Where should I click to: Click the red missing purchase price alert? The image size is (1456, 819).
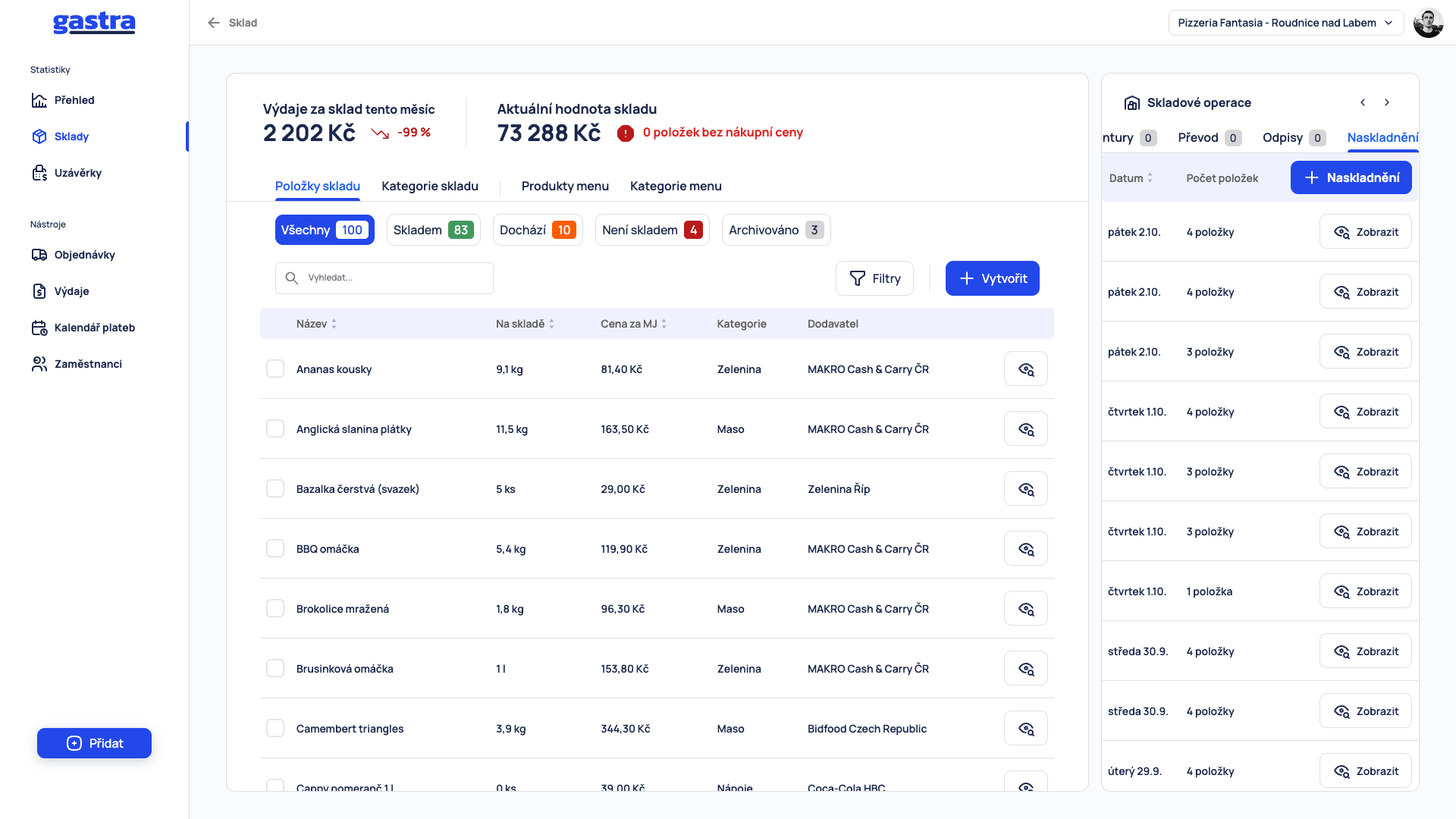[x=710, y=133]
